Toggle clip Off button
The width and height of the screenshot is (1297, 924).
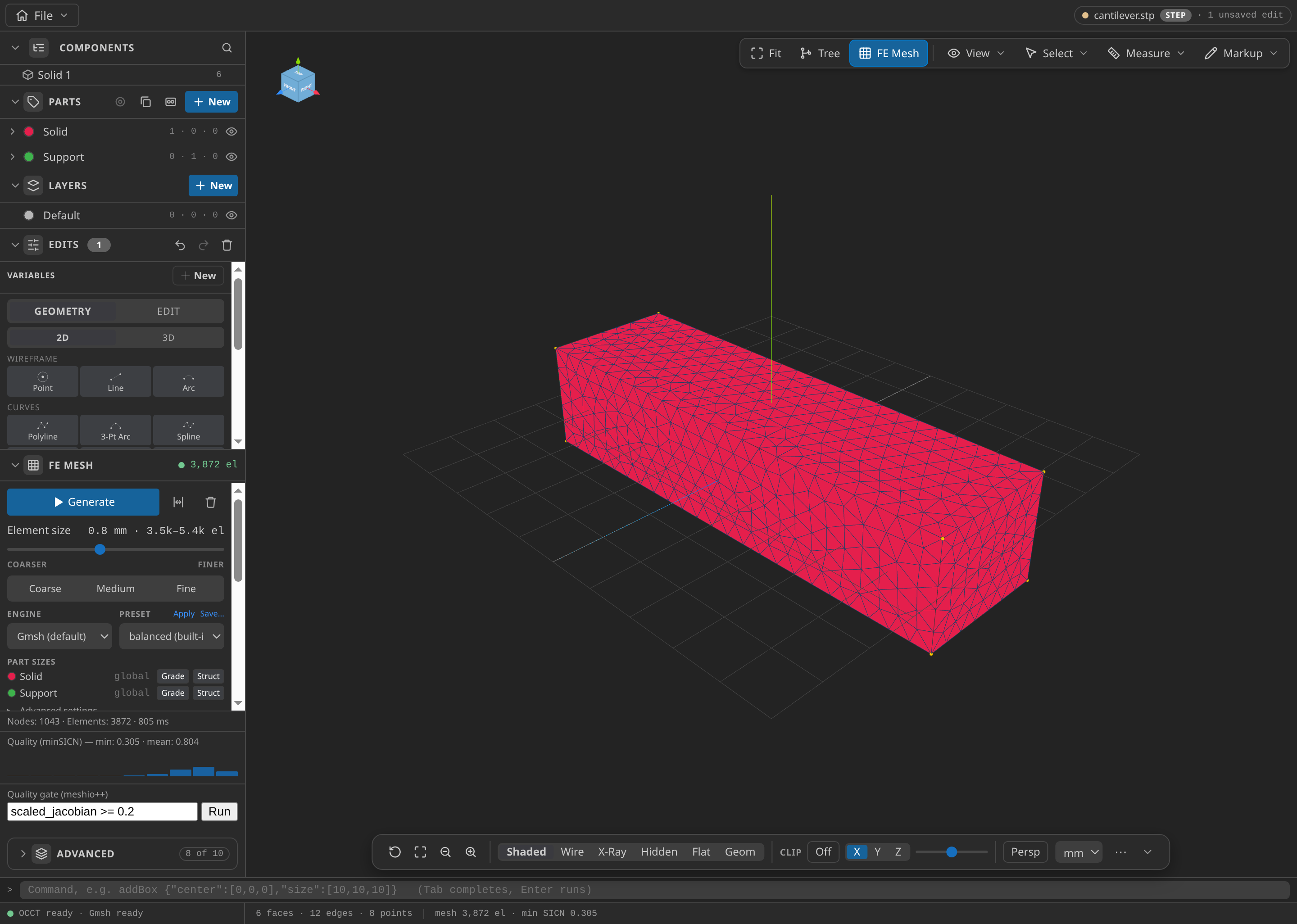pos(823,852)
